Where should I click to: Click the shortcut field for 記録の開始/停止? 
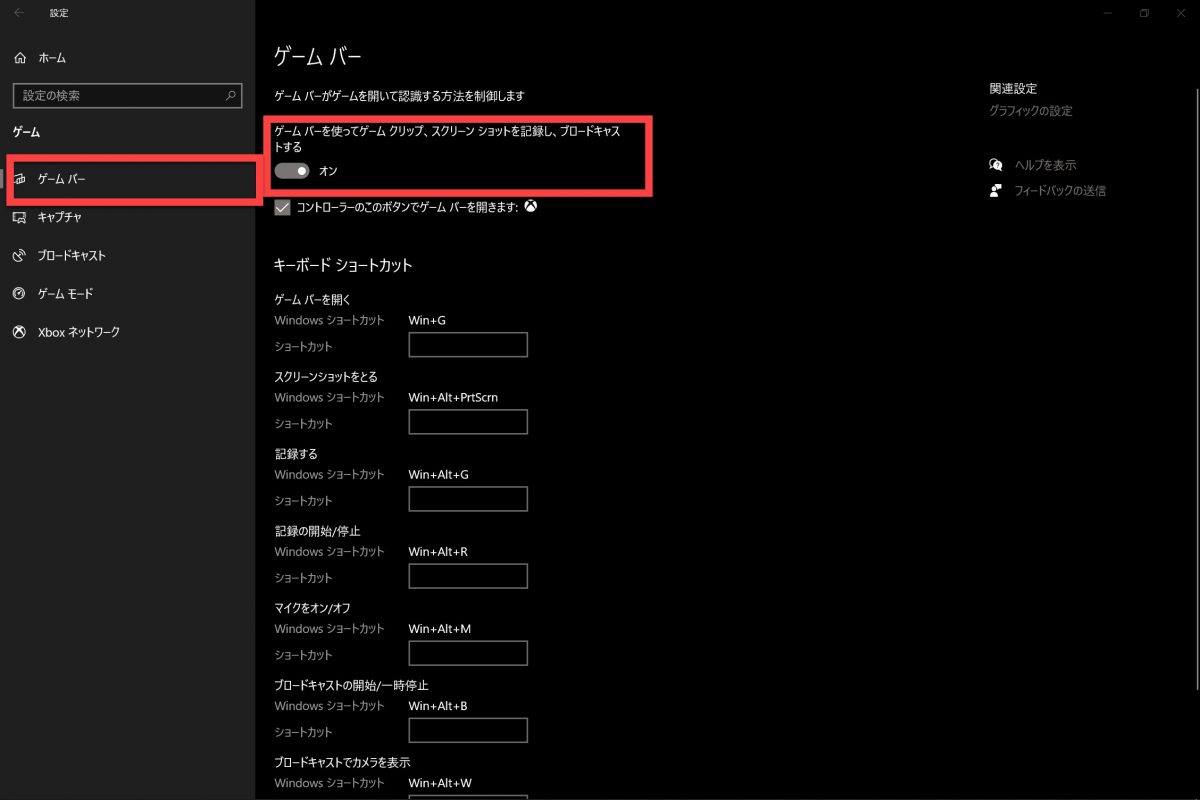point(468,577)
